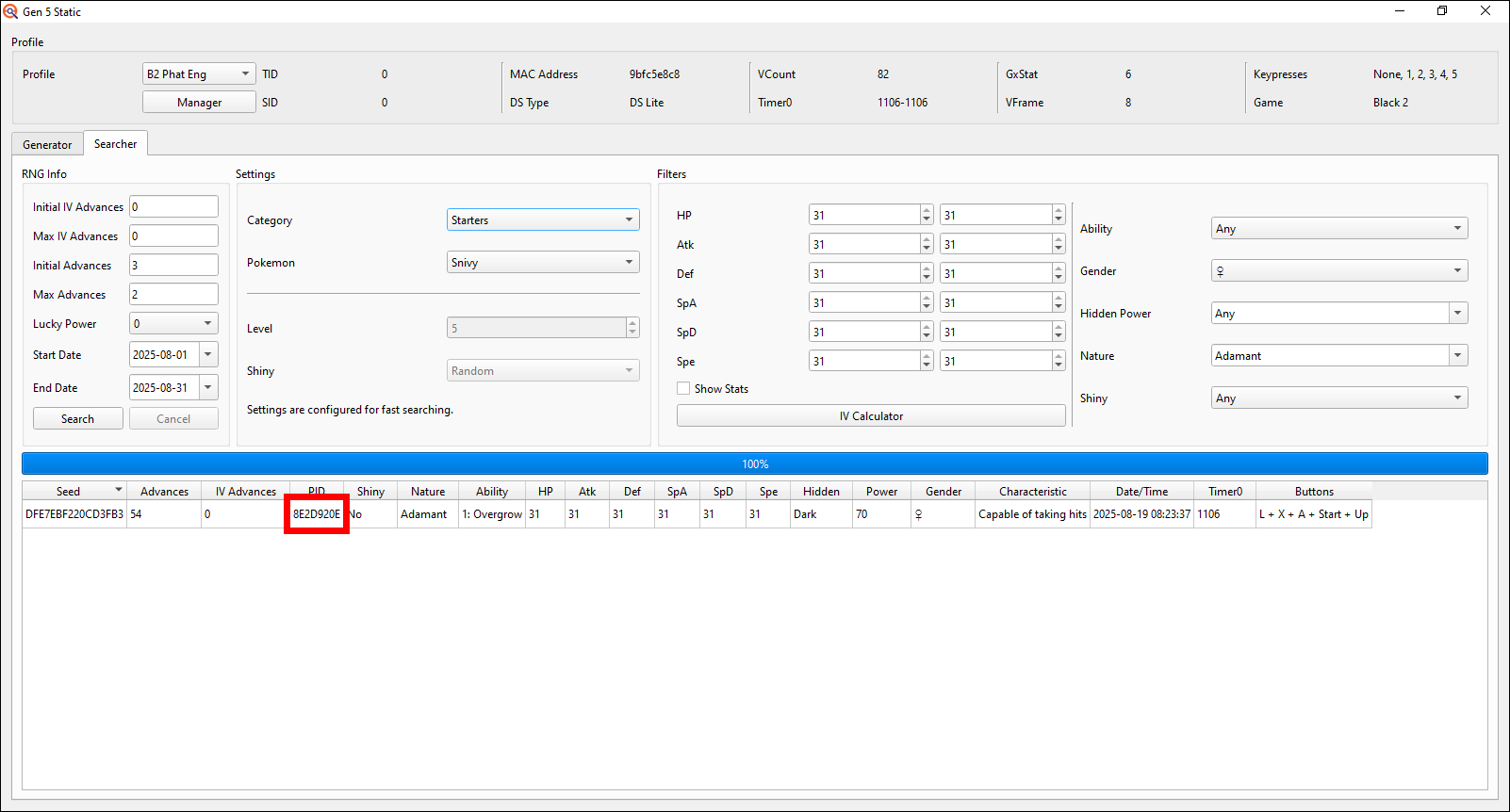1510x812 pixels.
Task: Open the Nature filter dropdown showing Adamant
Action: pyautogui.click(x=1458, y=355)
